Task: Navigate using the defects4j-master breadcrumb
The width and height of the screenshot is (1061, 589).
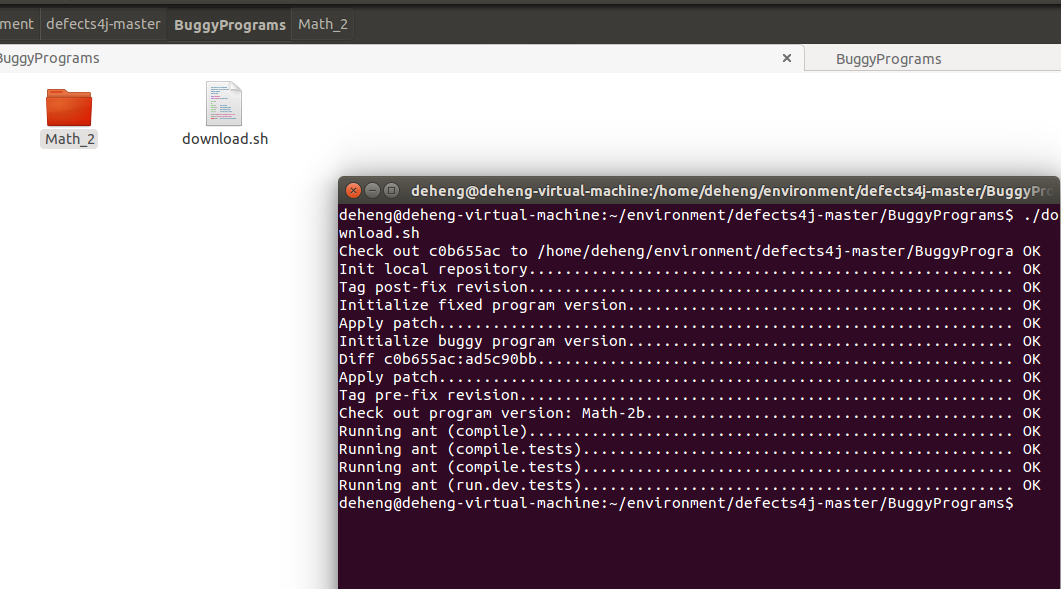Action: click(x=103, y=24)
